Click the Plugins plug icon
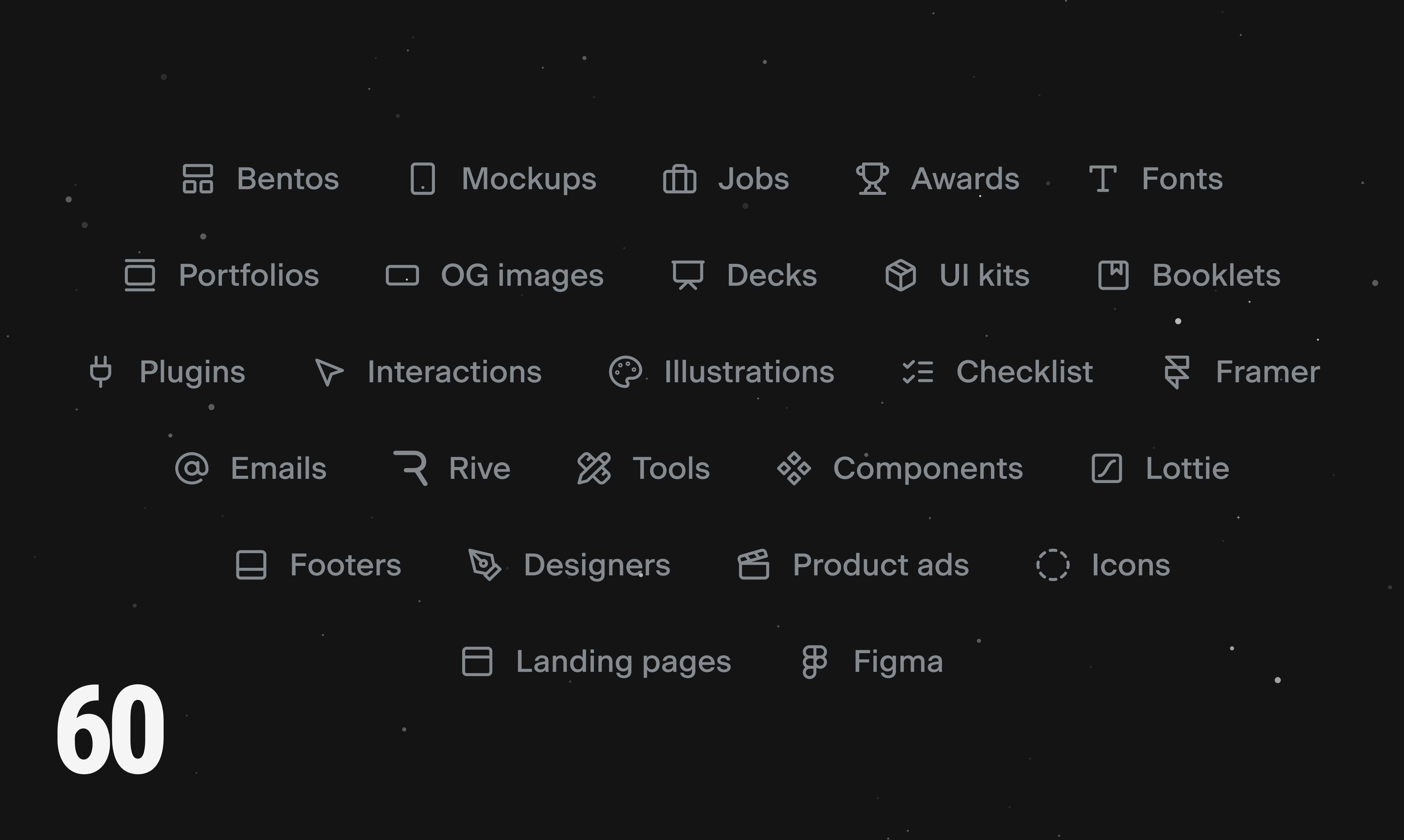 pos(101,371)
